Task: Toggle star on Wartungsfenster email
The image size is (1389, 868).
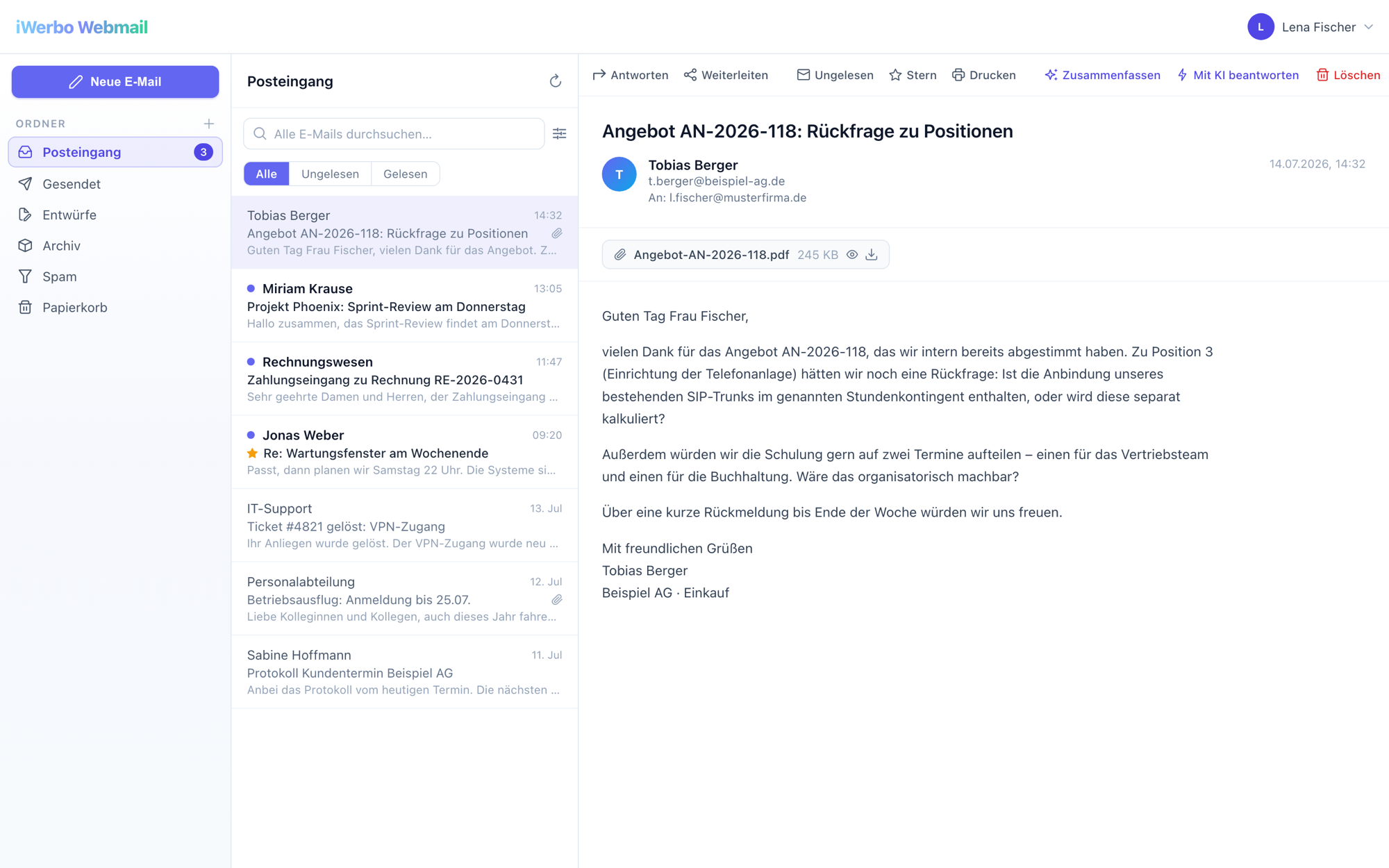Action: pyautogui.click(x=252, y=453)
